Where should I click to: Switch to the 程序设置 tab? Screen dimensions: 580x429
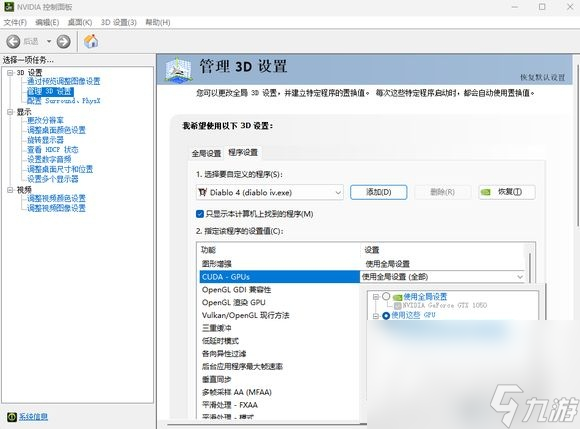pos(243,152)
